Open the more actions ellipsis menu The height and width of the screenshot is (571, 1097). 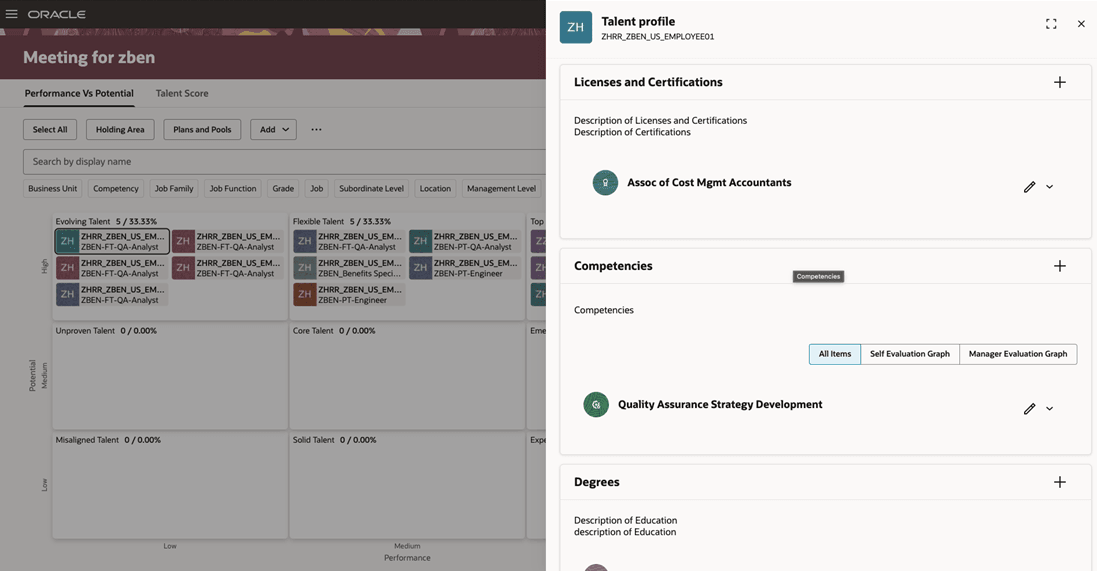click(x=316, y=129)
